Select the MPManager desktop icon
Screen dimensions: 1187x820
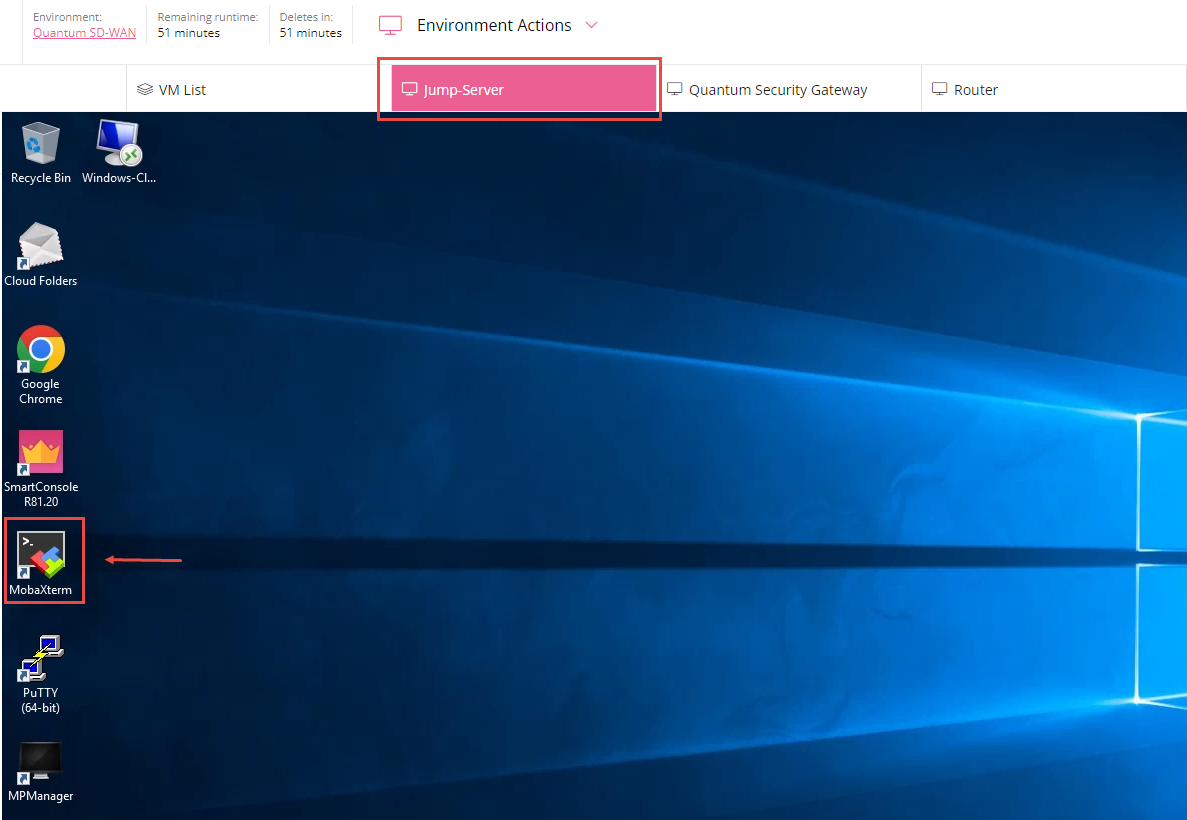40,772
